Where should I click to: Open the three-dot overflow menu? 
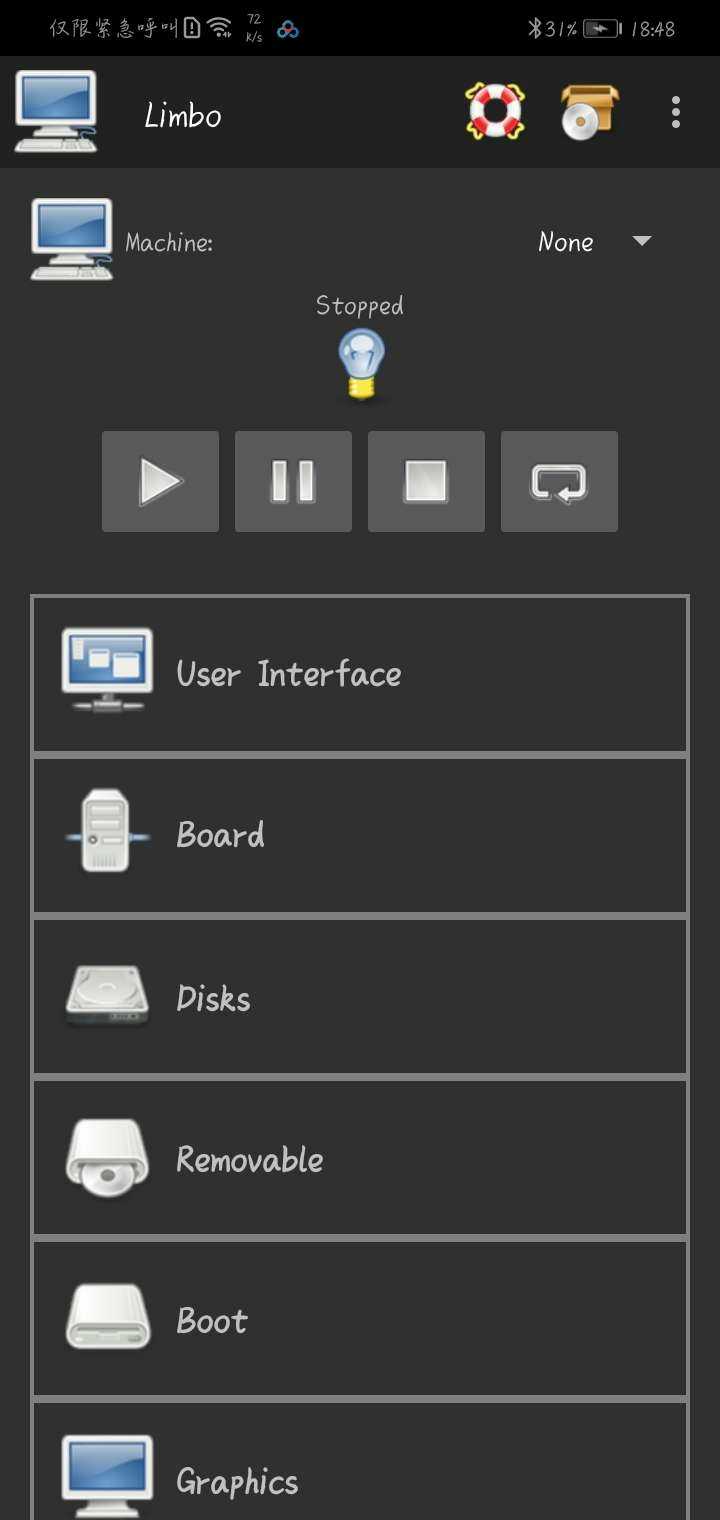[676, 112]
